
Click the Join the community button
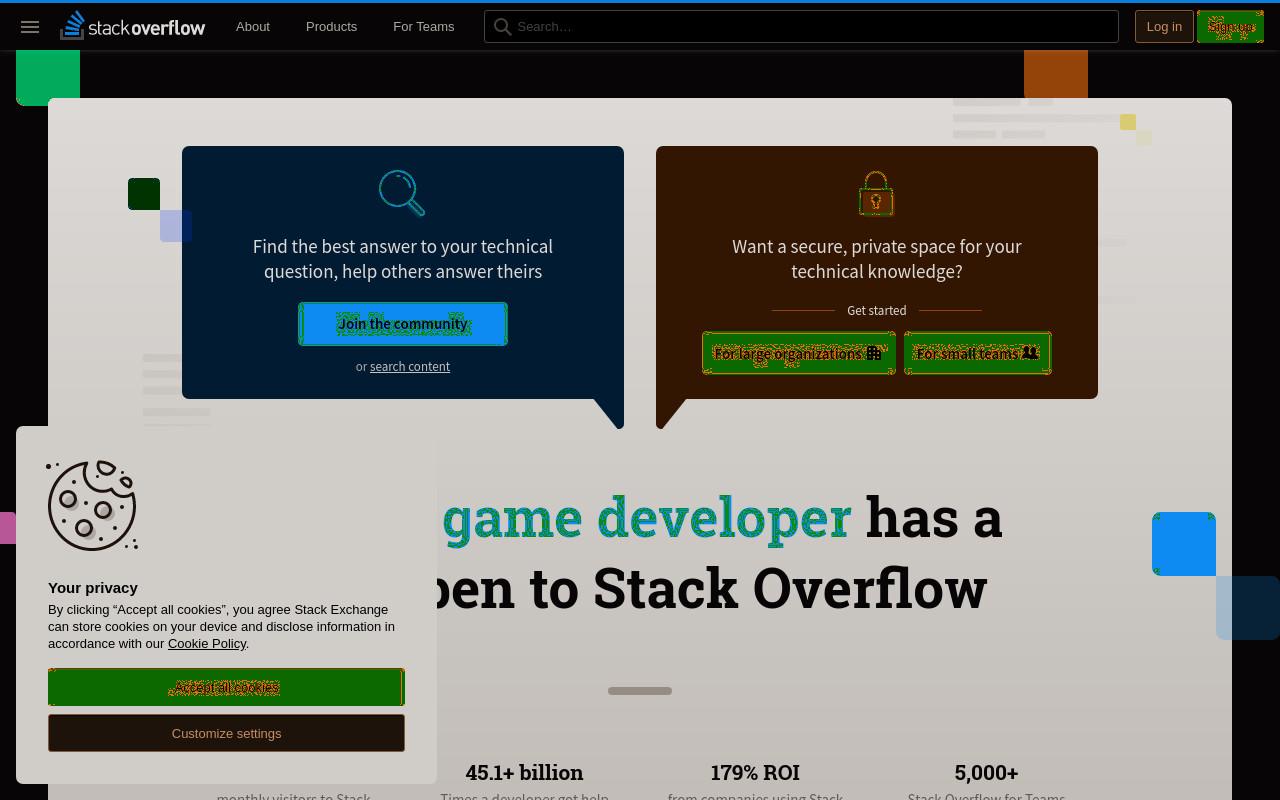click(x=403, y=324)
